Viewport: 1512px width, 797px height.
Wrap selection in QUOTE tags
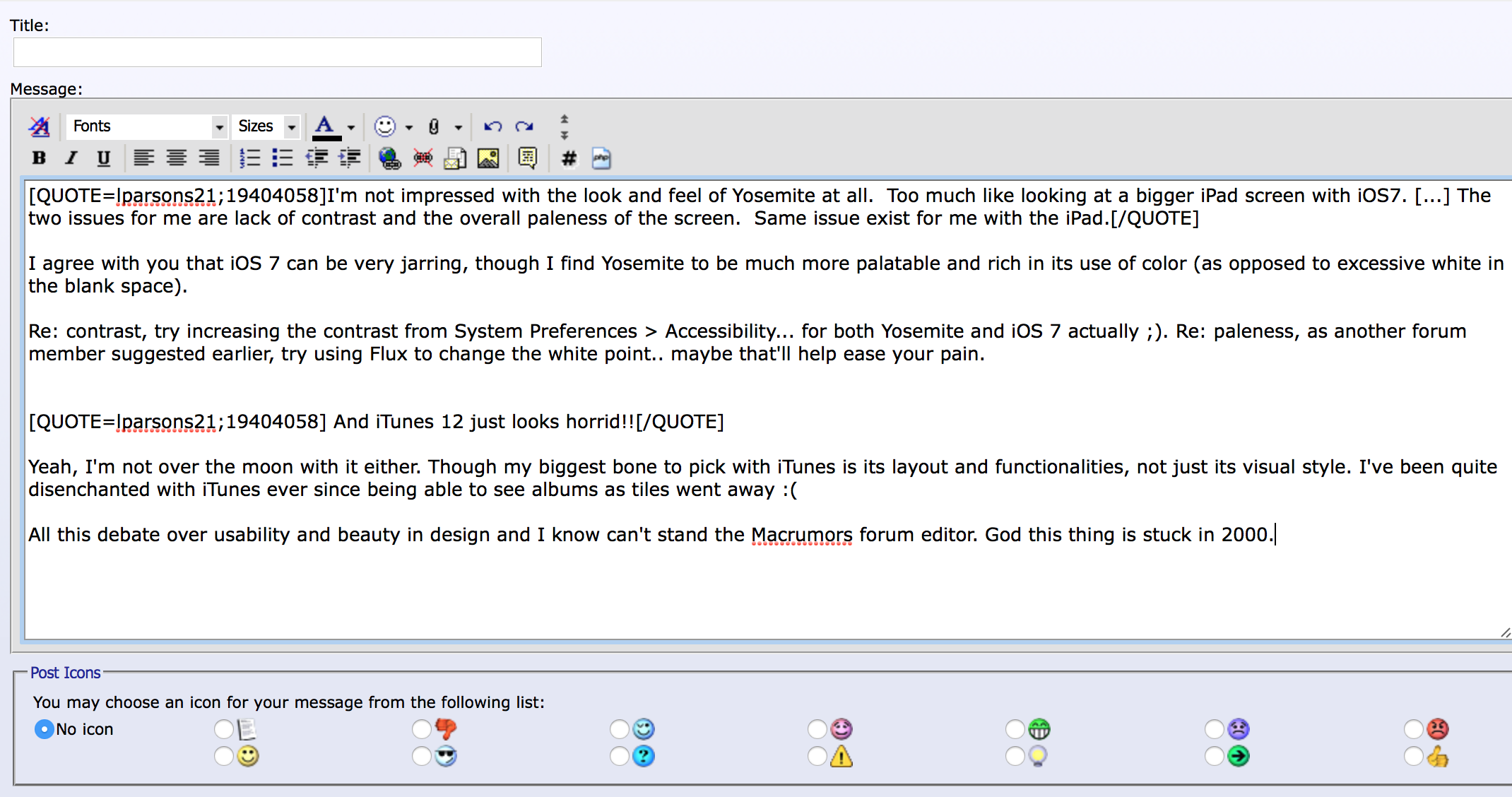[528, 158]
